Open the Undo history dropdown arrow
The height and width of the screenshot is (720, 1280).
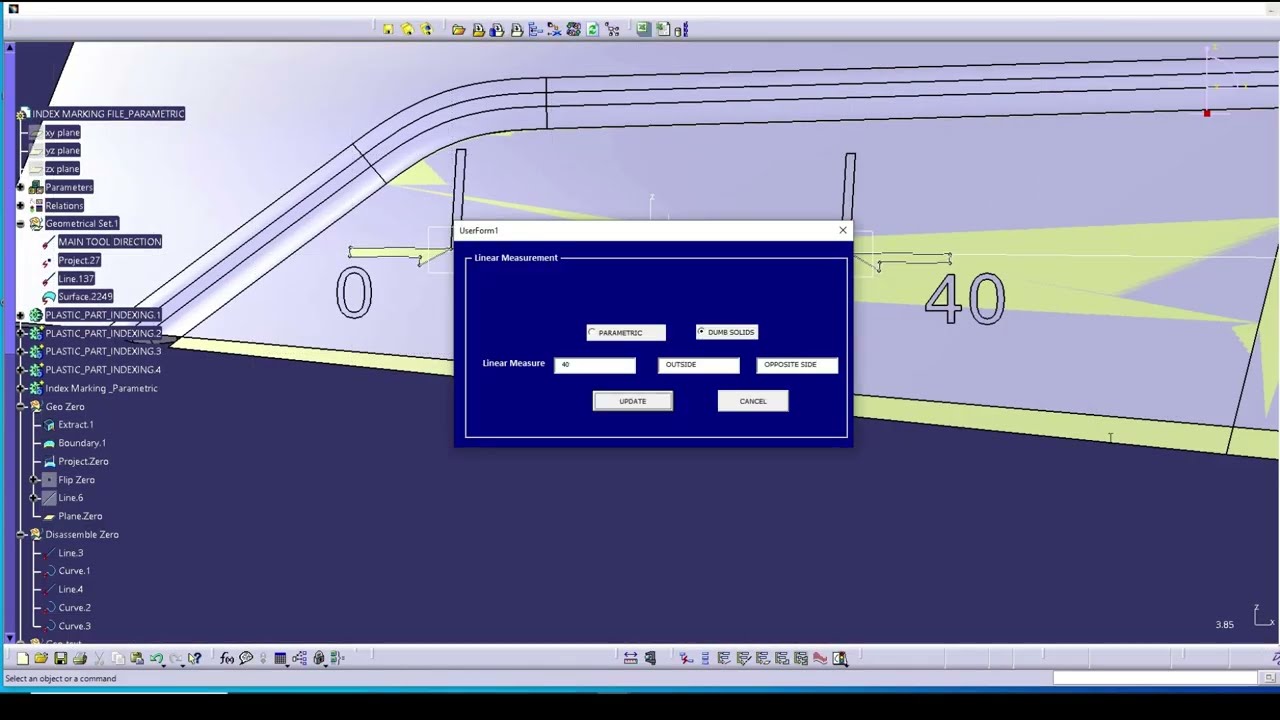pyautogui.click(x=164, y=665)
